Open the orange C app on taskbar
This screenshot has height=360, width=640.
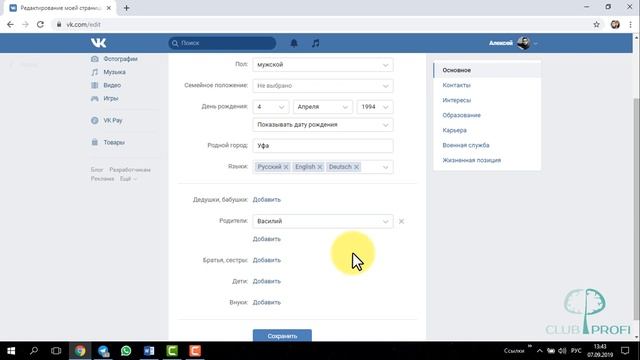tap(195, 351)
